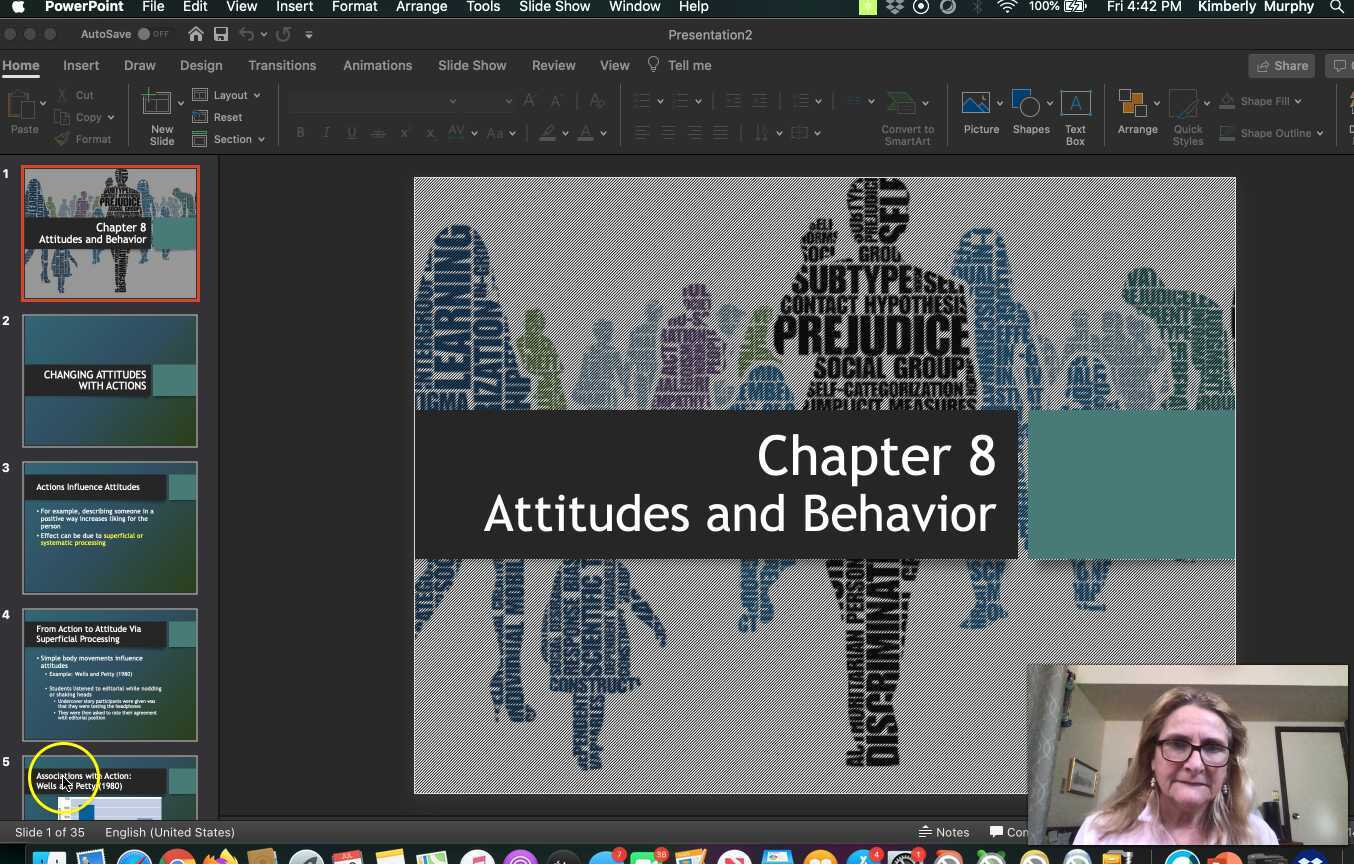Select slide 3 thumbnail Actions Influence Attitudes
Image resolution: width=1354 pixels, height=864 pixels.
(110, 527)
